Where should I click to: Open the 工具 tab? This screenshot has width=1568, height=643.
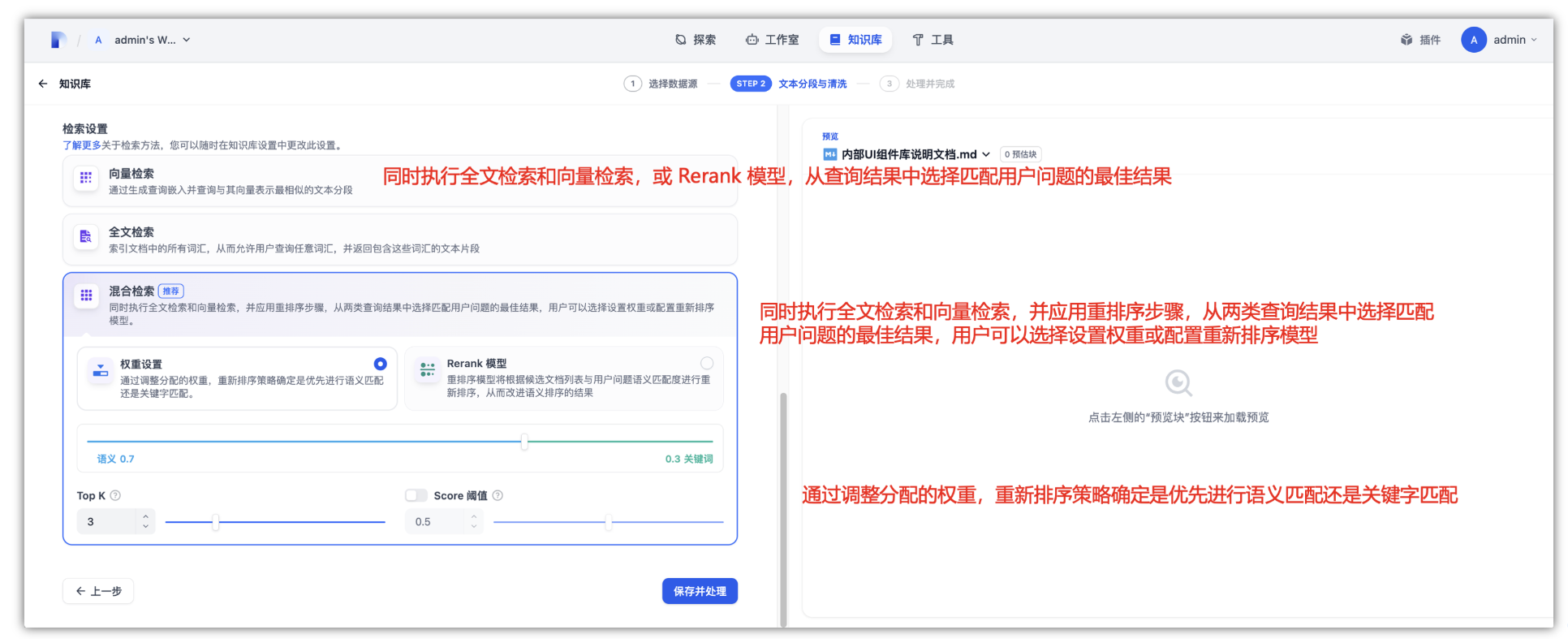point(933,40)
